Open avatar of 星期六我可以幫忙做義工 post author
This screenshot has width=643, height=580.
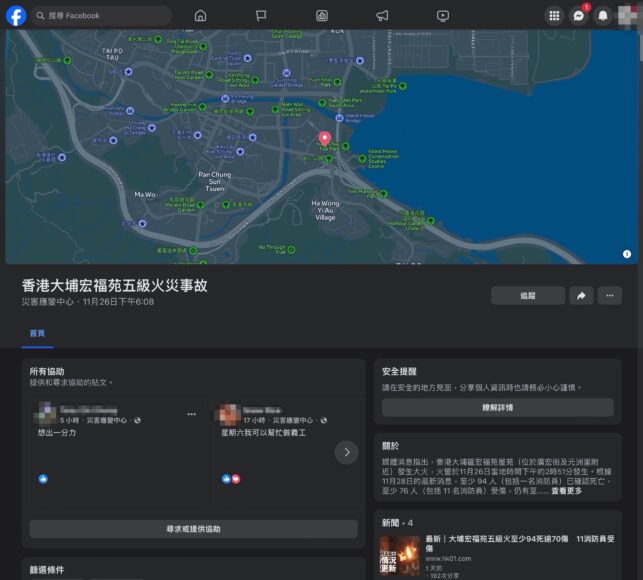pos(229,414)
